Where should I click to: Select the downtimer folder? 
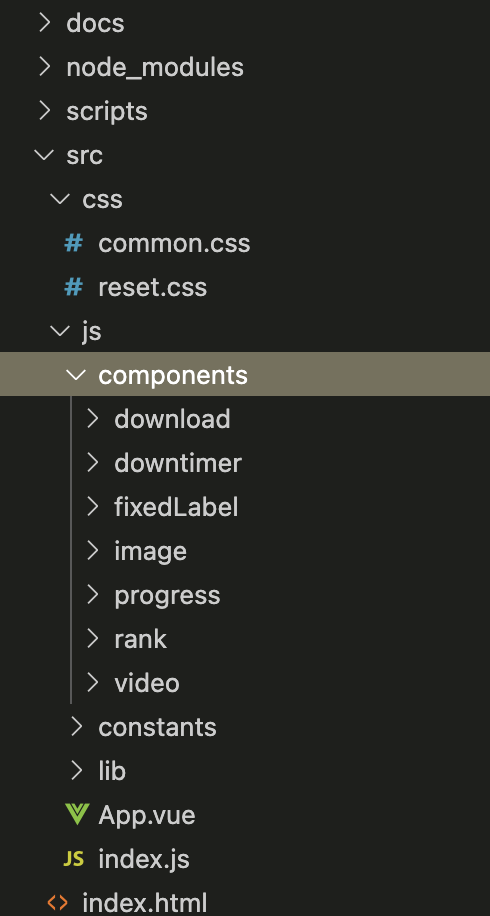point(178,463)
